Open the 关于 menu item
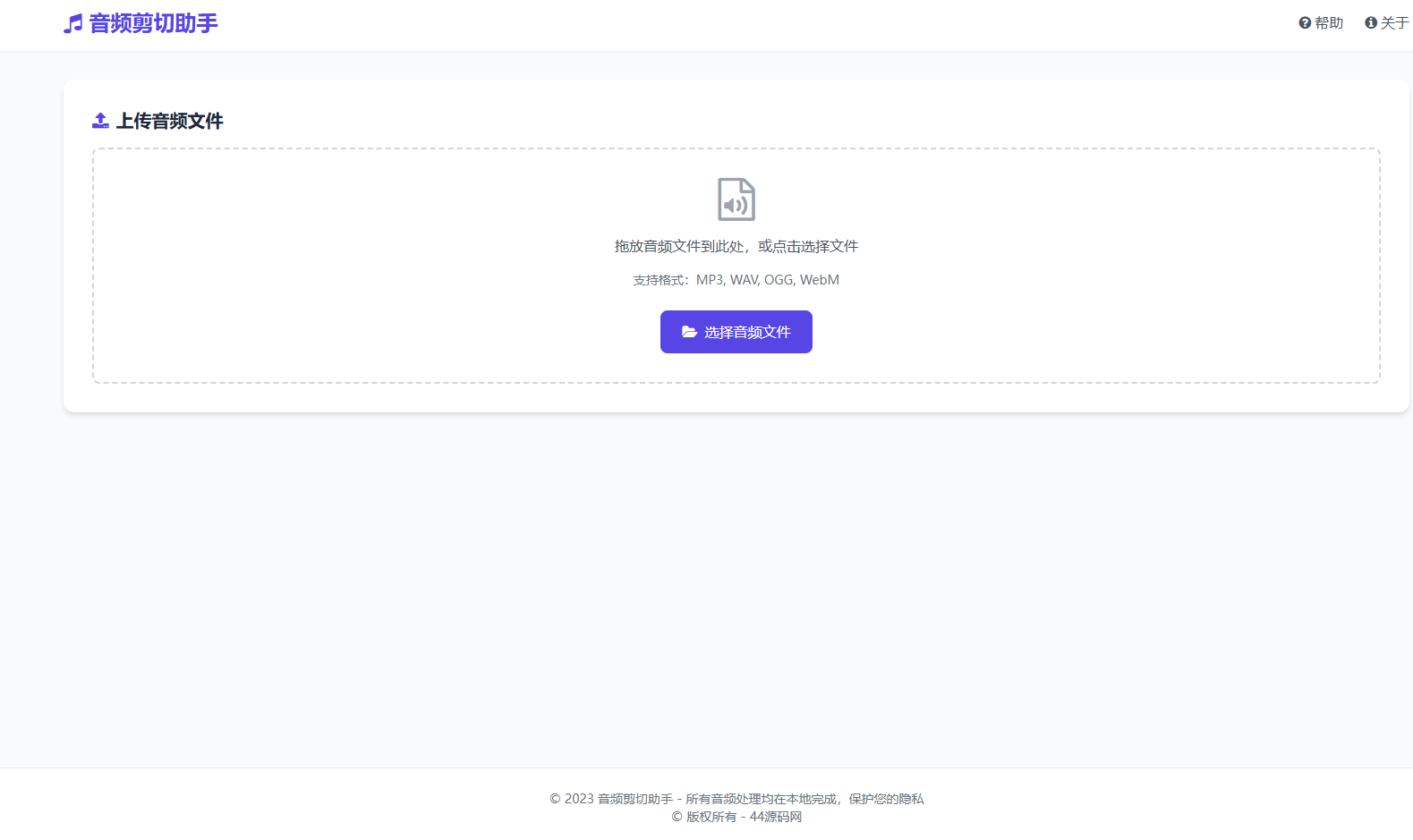1413x840 pixels. coord(1394,23)
